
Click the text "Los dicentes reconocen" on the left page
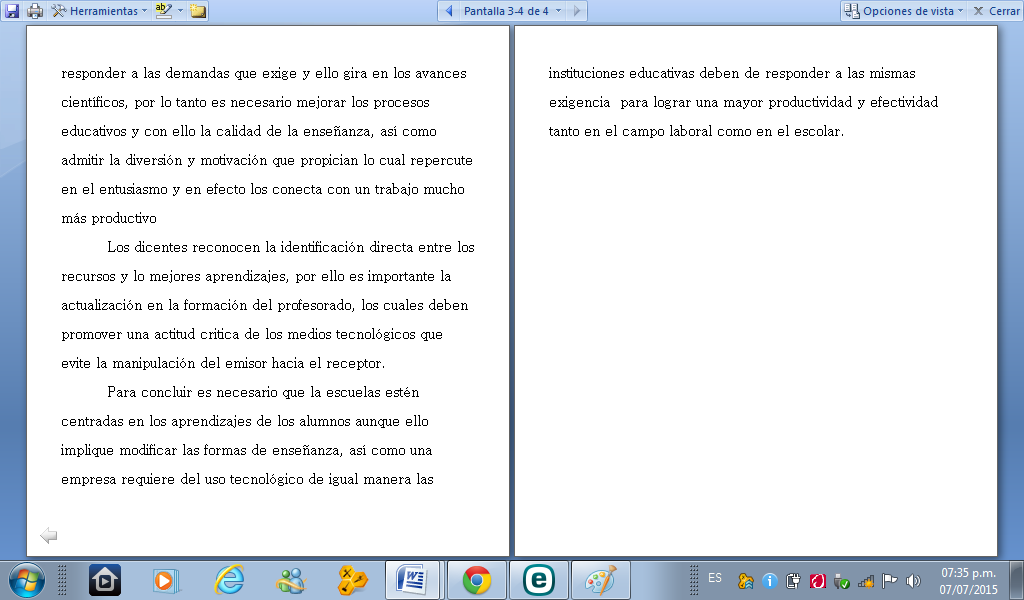pos(184,247)
